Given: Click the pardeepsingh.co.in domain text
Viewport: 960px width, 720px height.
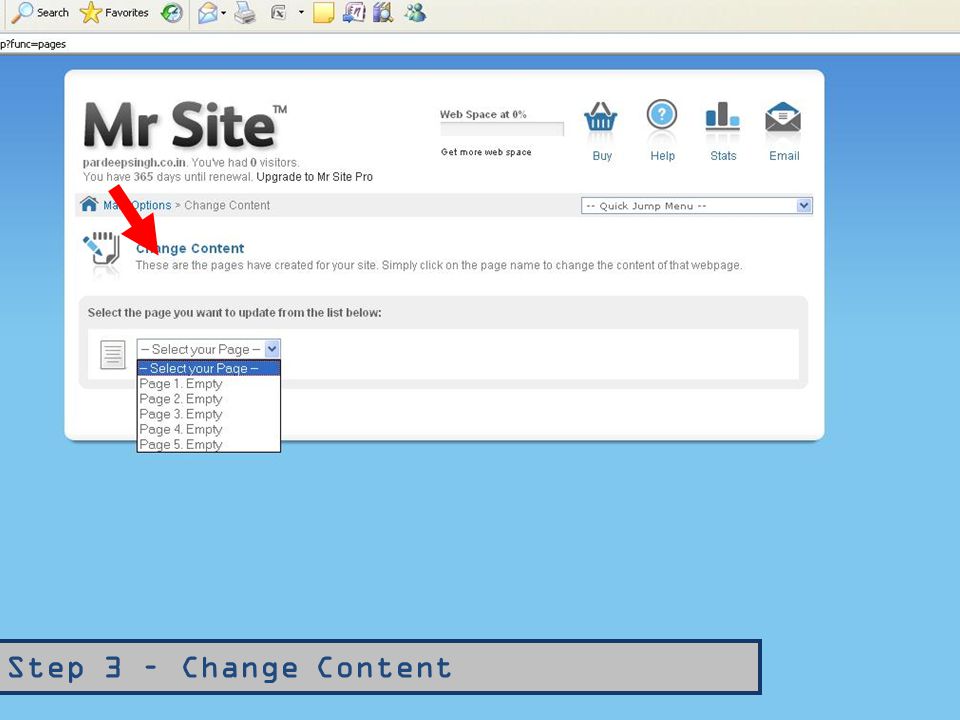Looking at the screenshot, I should pyautogui.click(x=134, y=163).
